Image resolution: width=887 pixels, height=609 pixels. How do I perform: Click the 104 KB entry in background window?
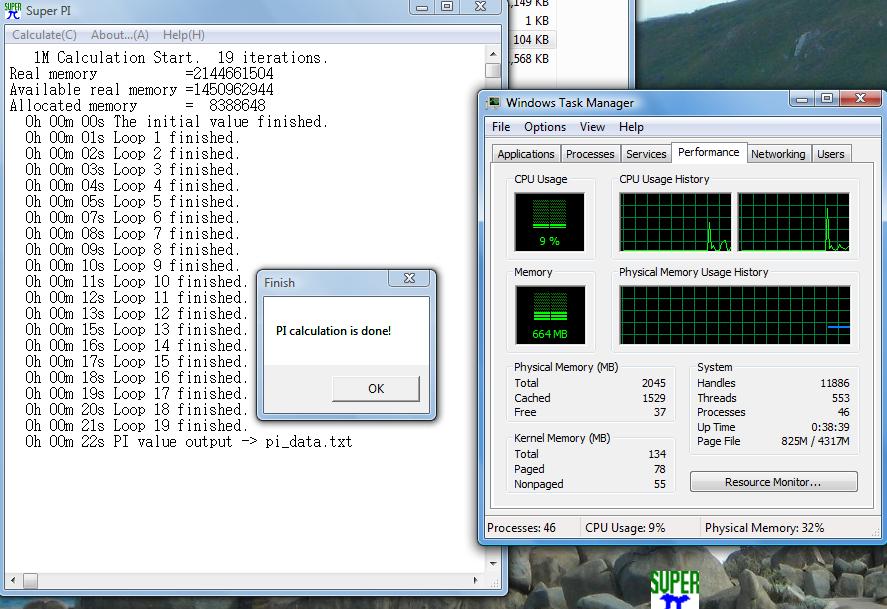[531, 40]
